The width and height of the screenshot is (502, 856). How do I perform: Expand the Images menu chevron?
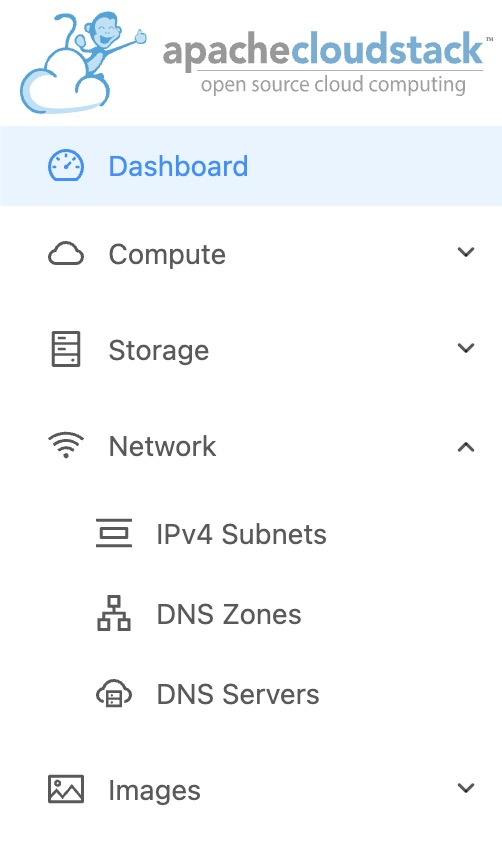tap(465, 788)
